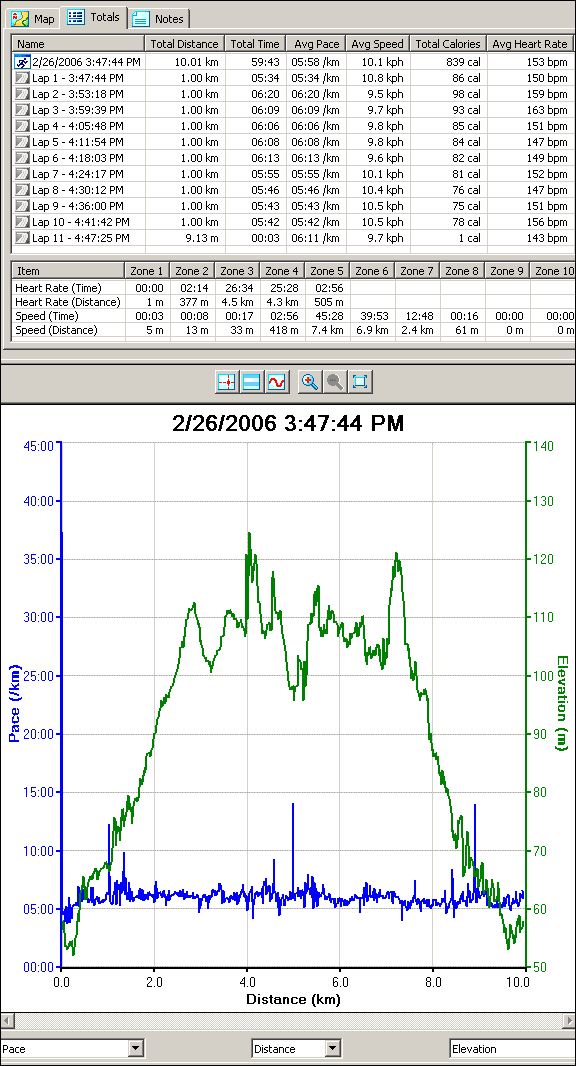Click the horizontal scrollbar left arrow
The image size is (576, 1066).
click(x=7, y=1020)
